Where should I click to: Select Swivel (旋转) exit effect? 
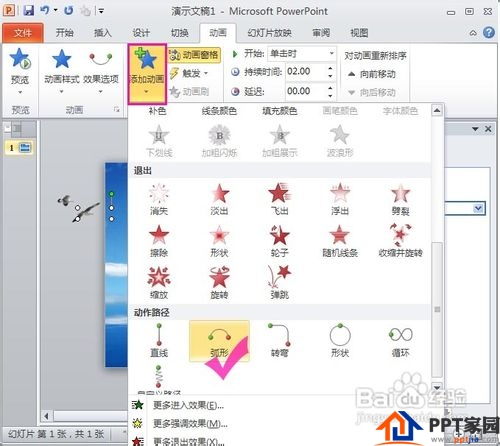click(x=219, y=283)
